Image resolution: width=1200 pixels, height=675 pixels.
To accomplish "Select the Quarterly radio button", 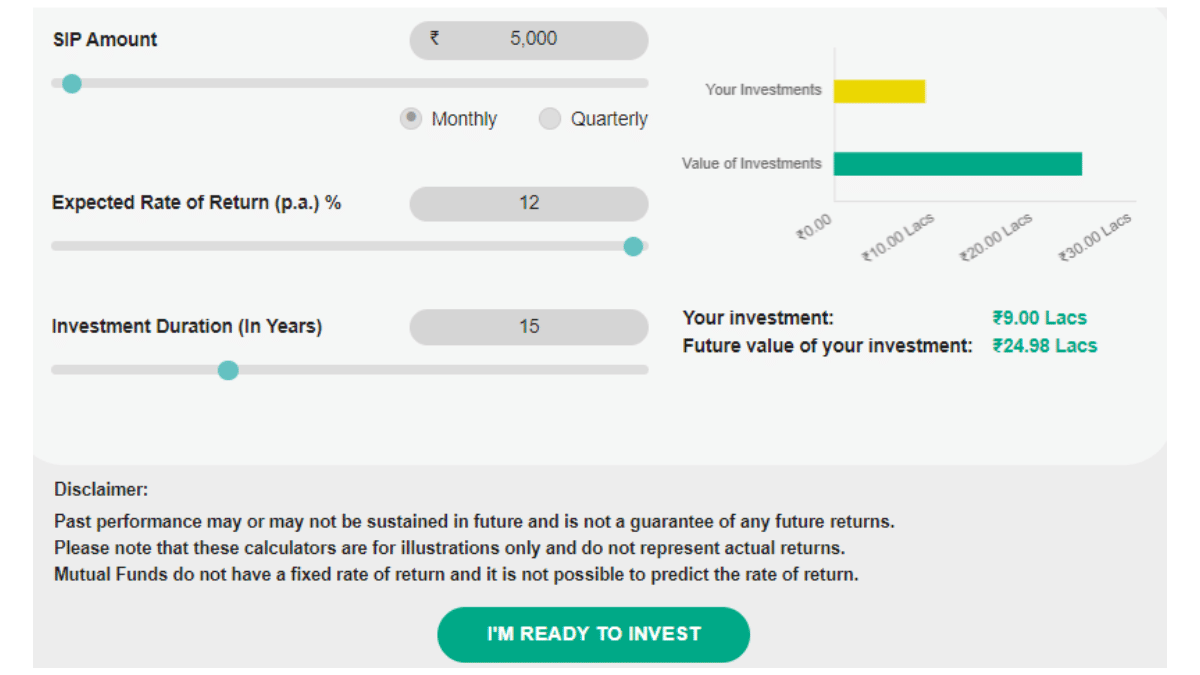I will coord(550,119).
